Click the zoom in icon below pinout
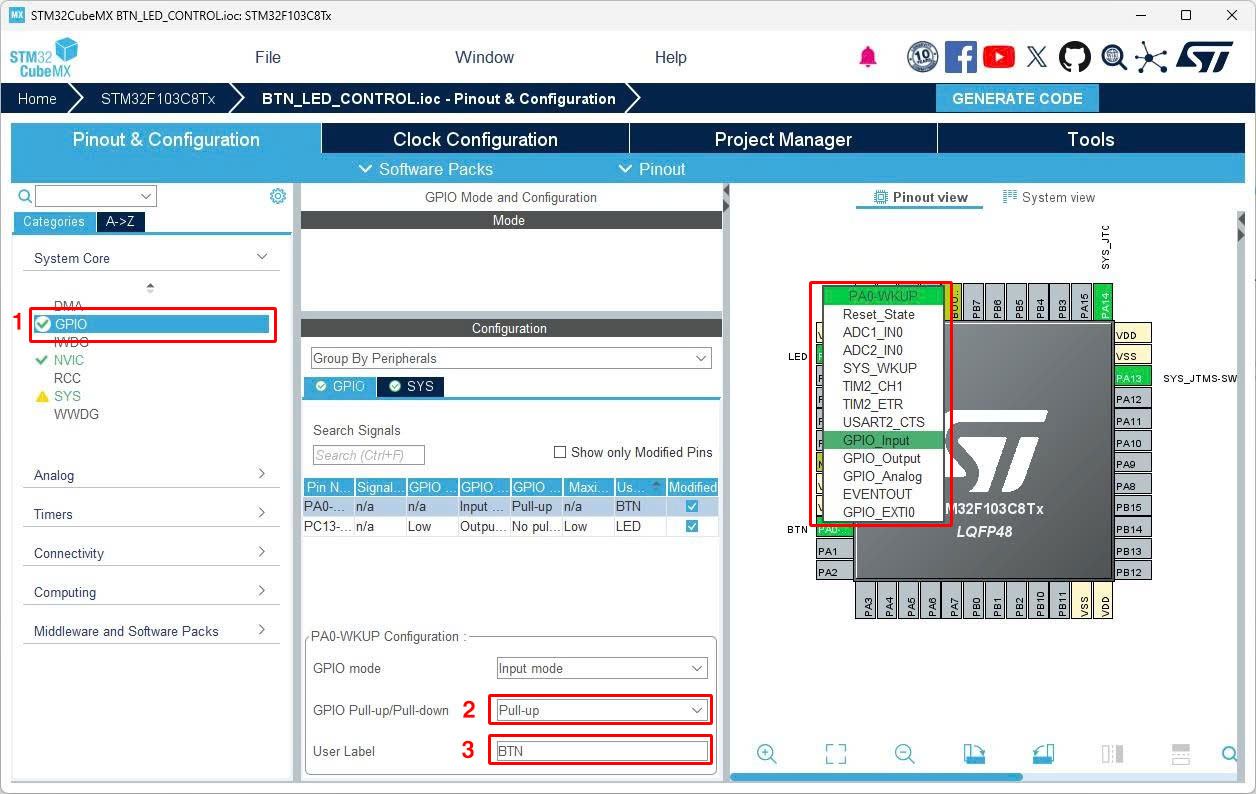The image size is (1256, 794). click(767, 754)
